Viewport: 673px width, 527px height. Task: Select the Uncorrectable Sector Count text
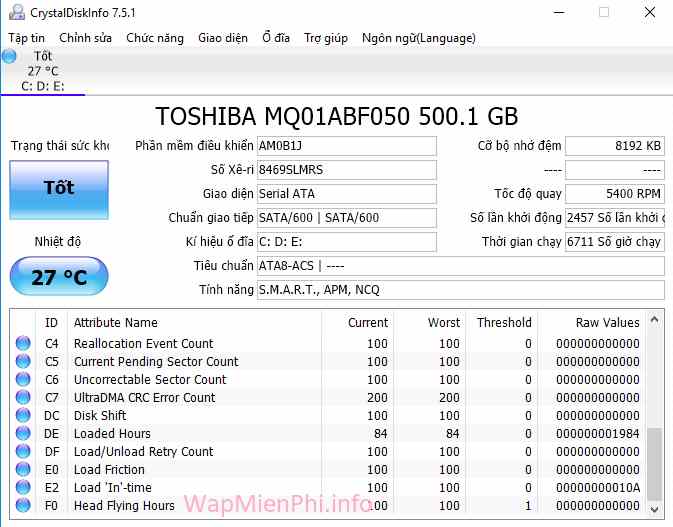coord(150,380)
